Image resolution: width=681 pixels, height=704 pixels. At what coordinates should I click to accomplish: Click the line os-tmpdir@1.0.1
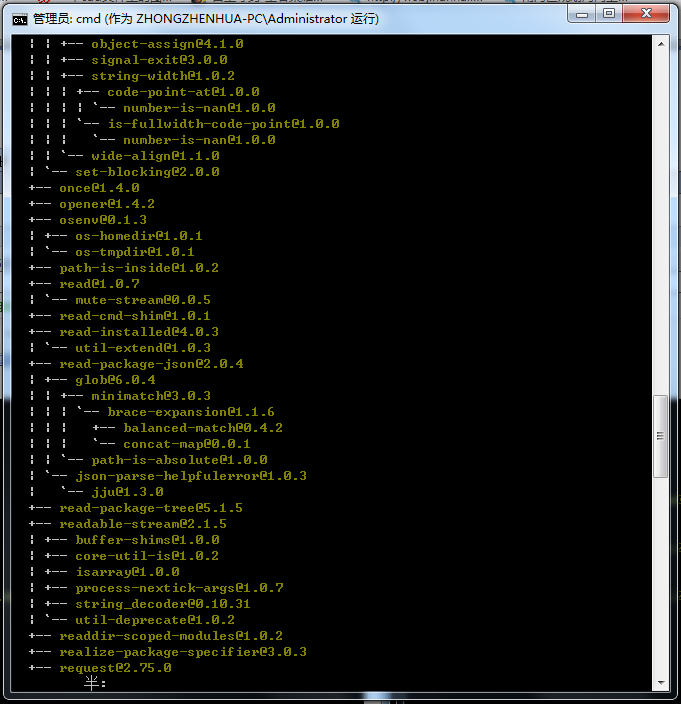tap(135, 252)
